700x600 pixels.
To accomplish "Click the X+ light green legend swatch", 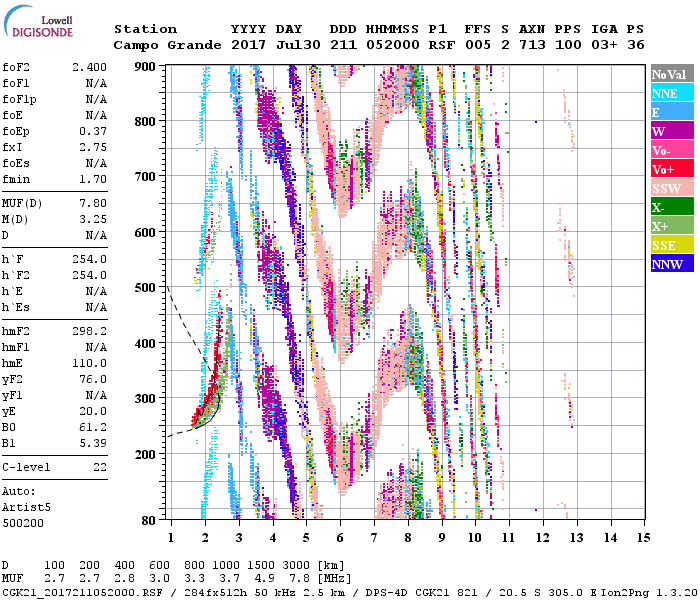I will click(x=670, y=226).
